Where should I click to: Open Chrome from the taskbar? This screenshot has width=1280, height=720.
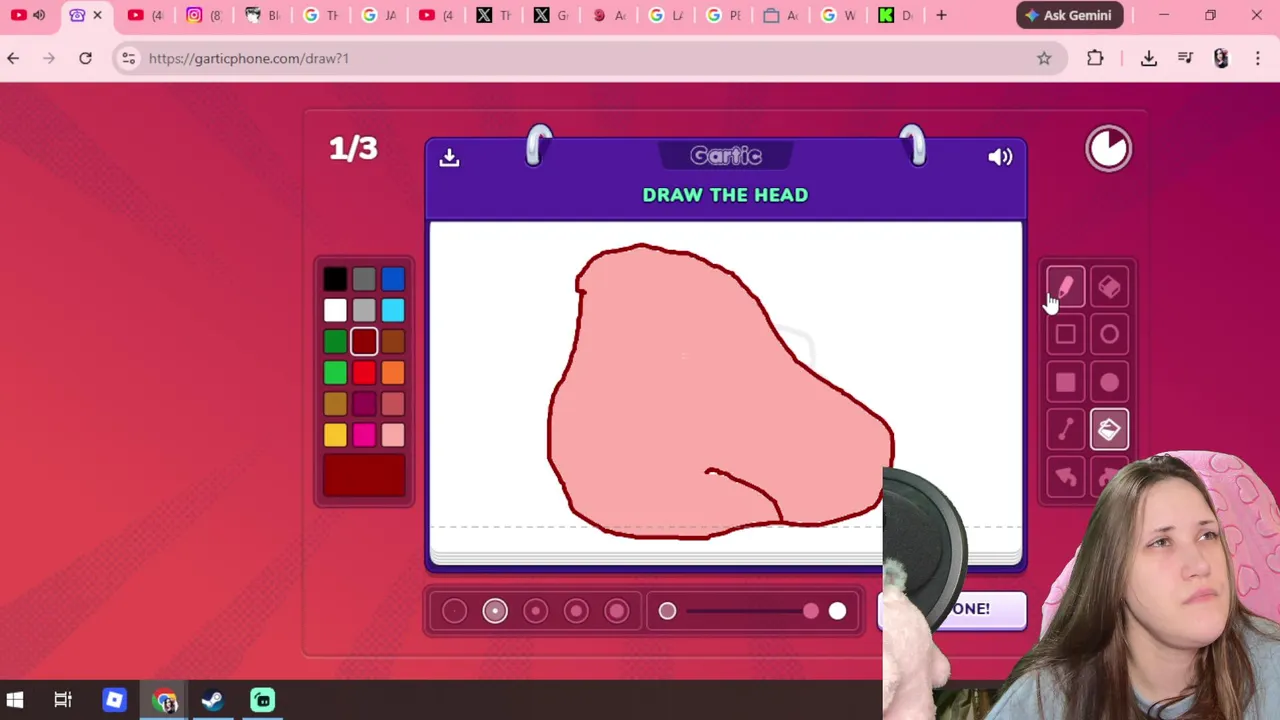pos(165,700)
